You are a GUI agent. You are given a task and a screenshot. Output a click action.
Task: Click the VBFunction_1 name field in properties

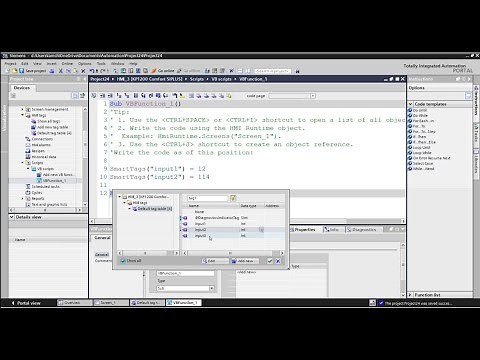point(185,273)
